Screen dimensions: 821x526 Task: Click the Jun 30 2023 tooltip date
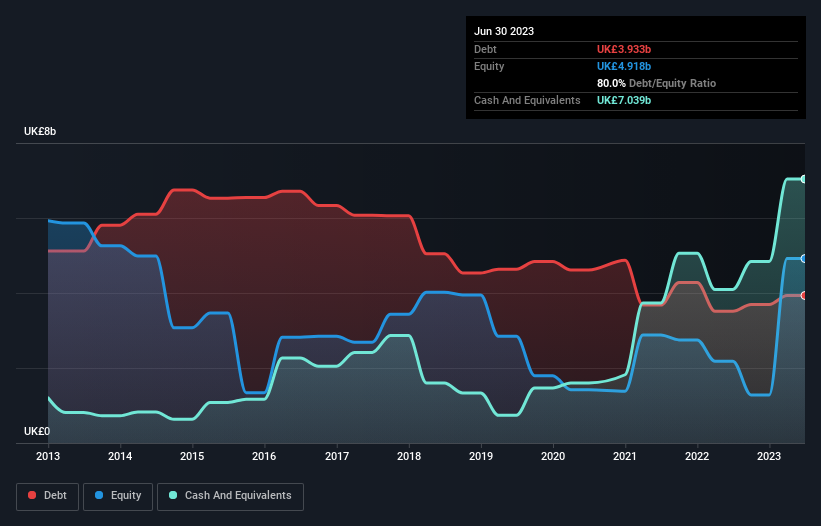[x=504, y=31]
